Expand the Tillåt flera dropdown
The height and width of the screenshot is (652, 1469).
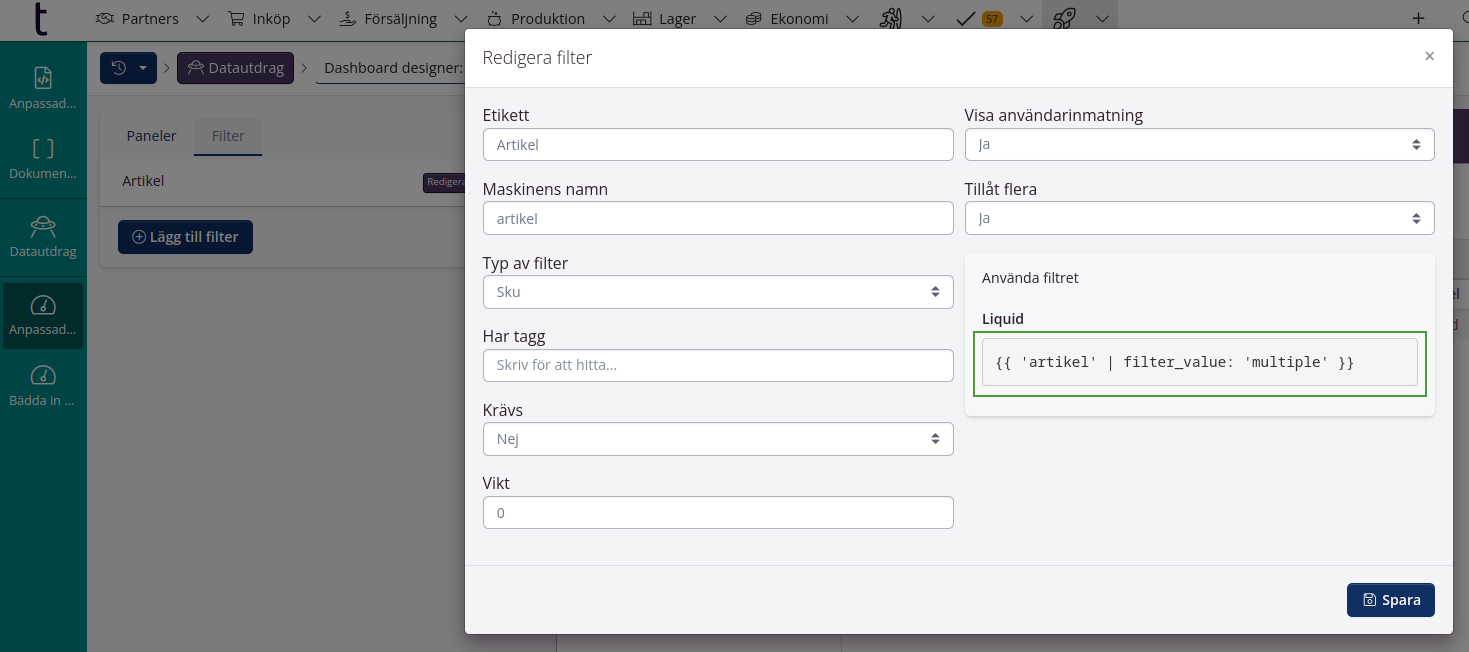(x=1198, y=218)
